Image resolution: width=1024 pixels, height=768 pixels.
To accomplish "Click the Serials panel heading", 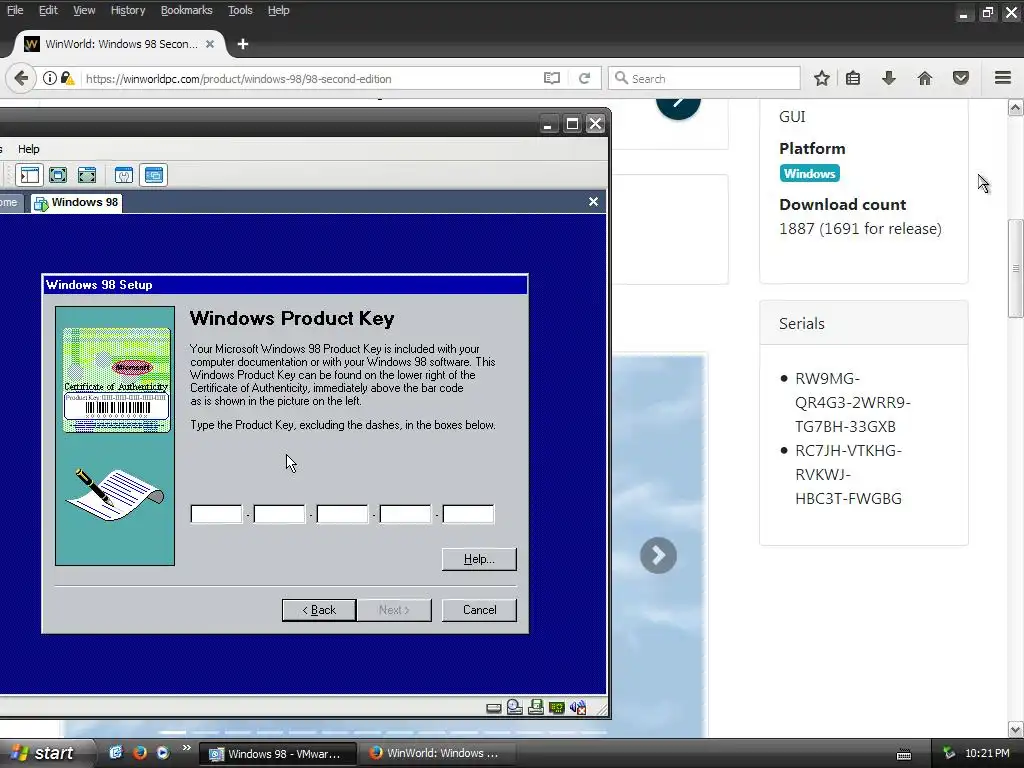I will coord(801,323).
